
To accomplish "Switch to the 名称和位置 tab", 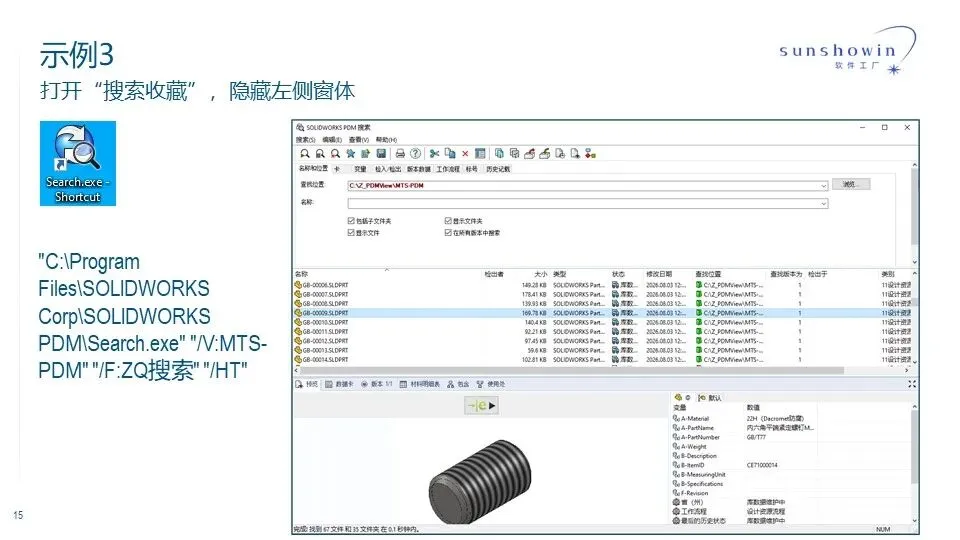I will point(313,168).
